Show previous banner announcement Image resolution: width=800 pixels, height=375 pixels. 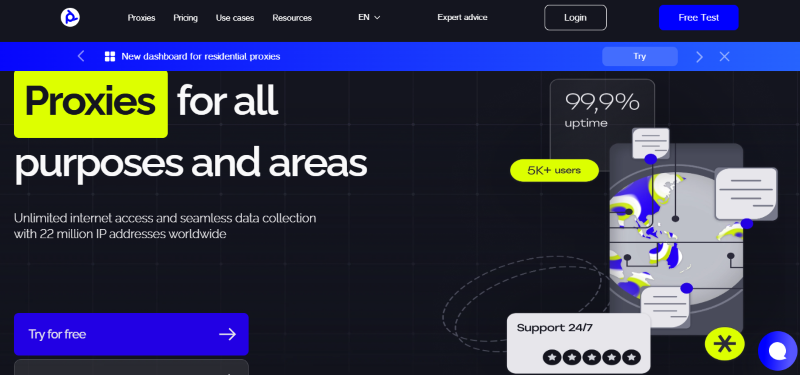pyautogui.click(x=81, y=56)
